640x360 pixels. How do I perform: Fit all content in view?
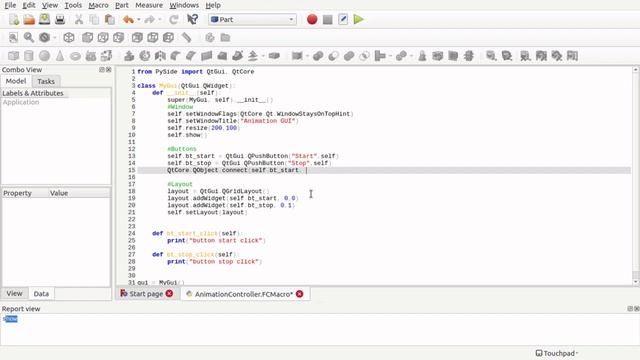(x=13, y=38)
